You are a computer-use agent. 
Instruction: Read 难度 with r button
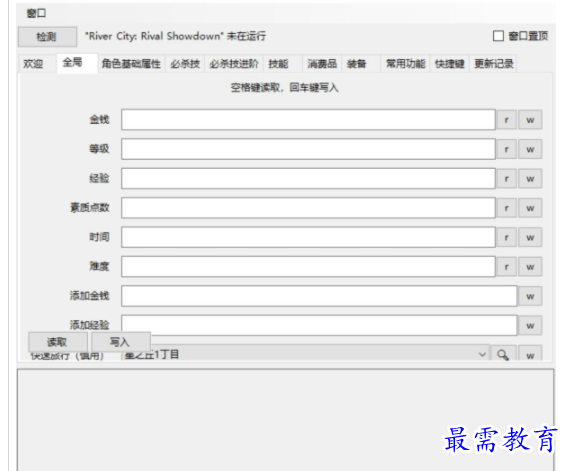[x=506, y=267]
